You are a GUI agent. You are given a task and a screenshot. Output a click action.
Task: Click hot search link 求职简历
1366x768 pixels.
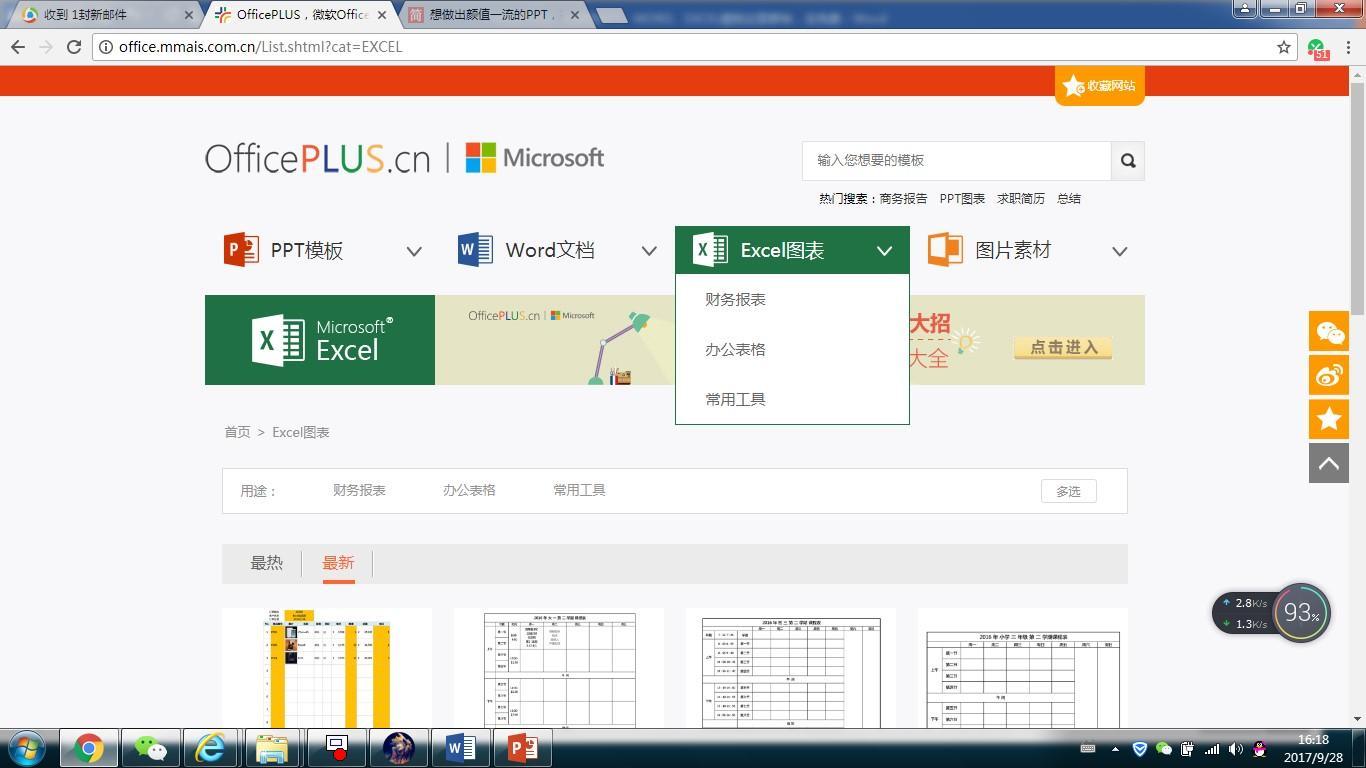1021,199
